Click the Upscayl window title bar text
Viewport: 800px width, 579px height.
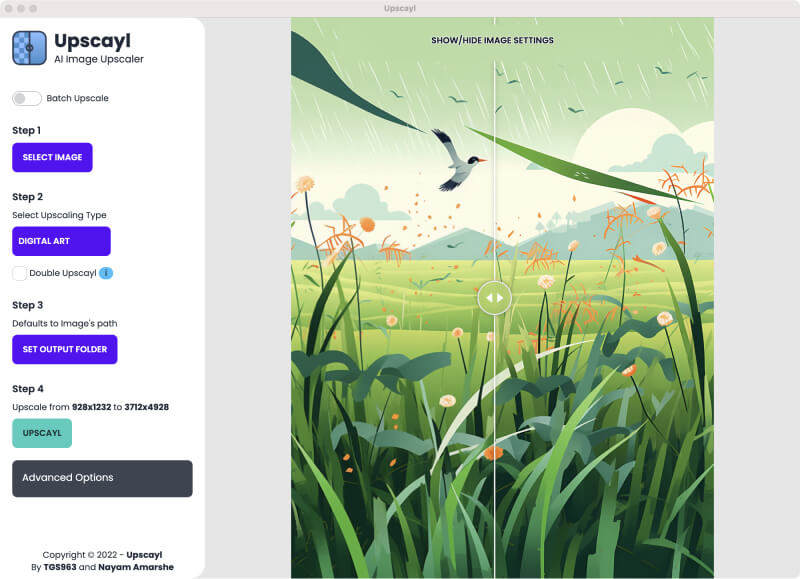pos(400,8)
